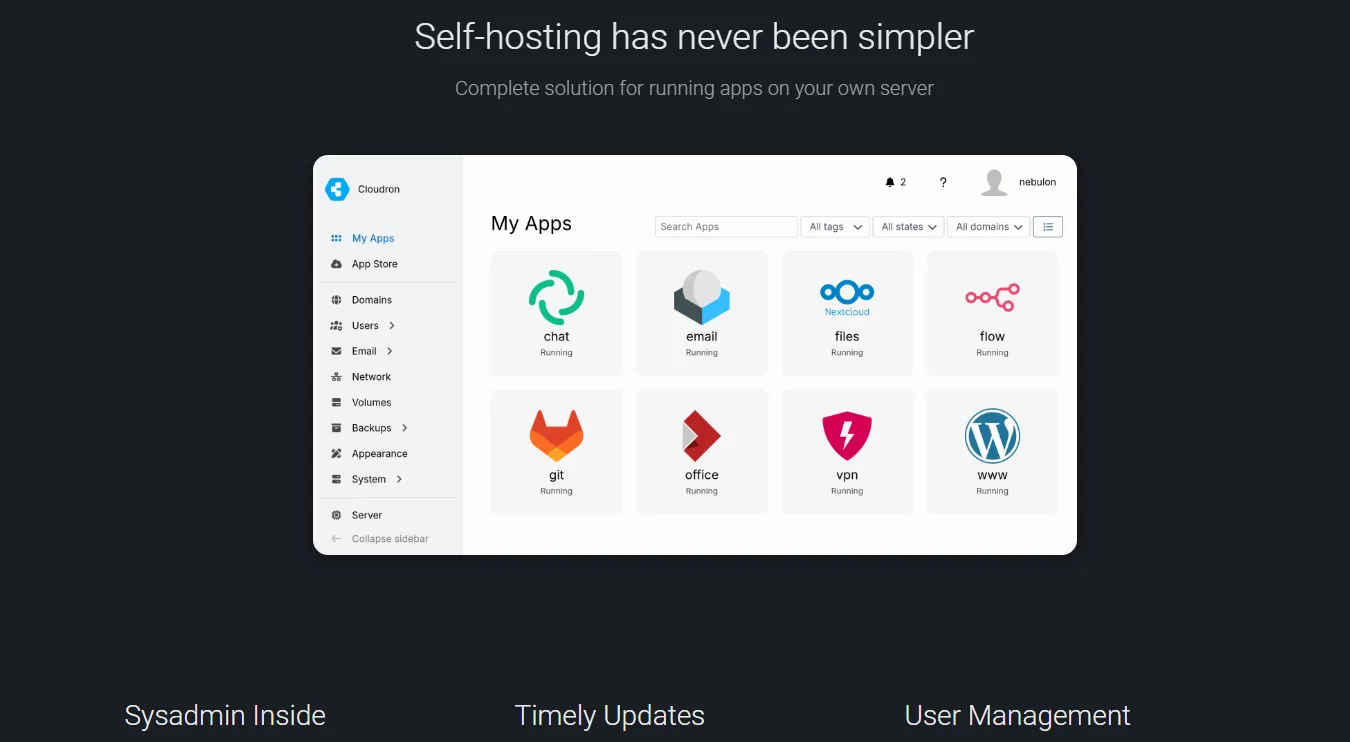Open the chat app icon
Image resolution: width=1350 pixels, height=742 pixels.
coord(556,298)
